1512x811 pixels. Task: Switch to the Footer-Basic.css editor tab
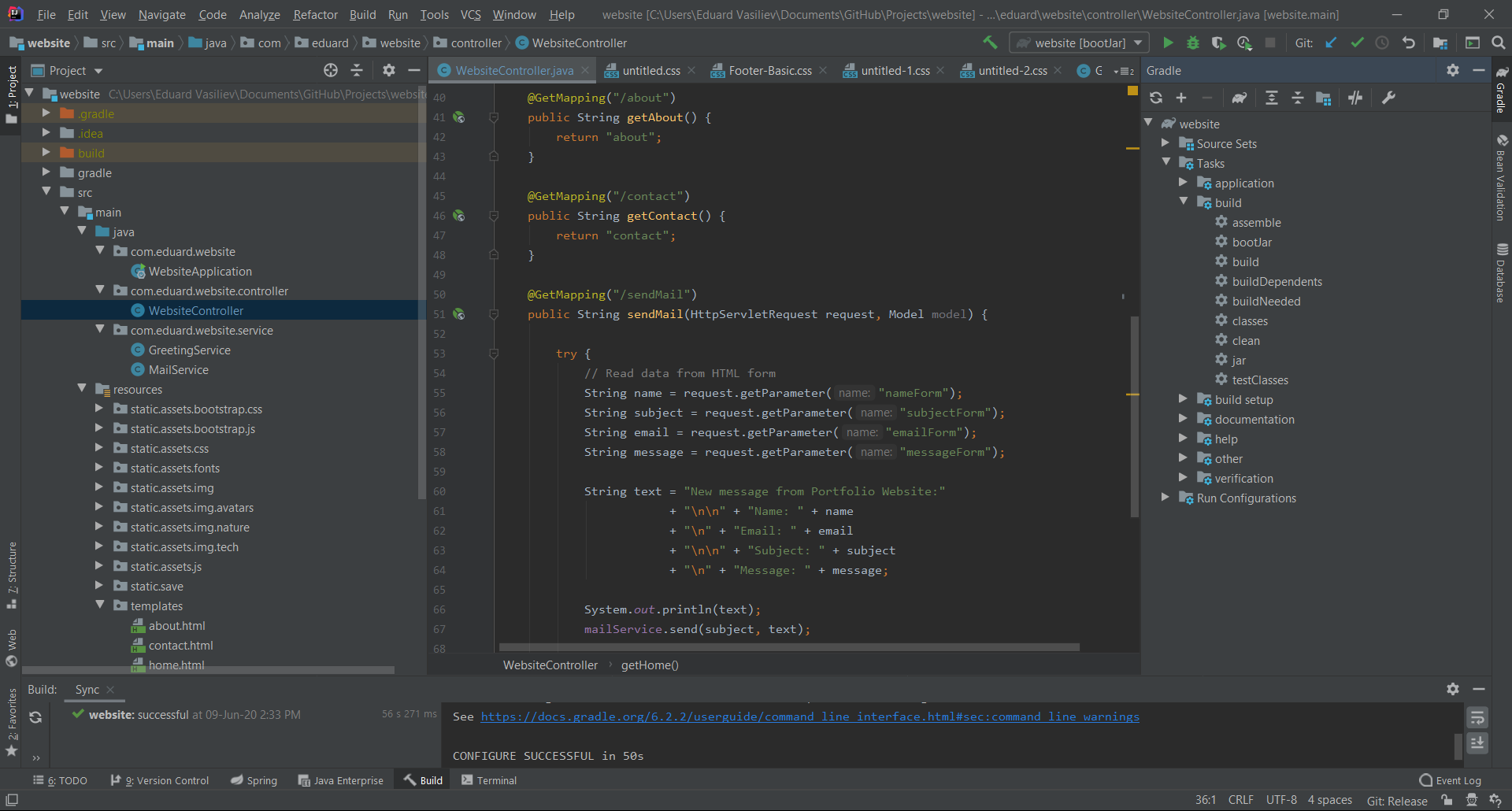coord(769,71)
